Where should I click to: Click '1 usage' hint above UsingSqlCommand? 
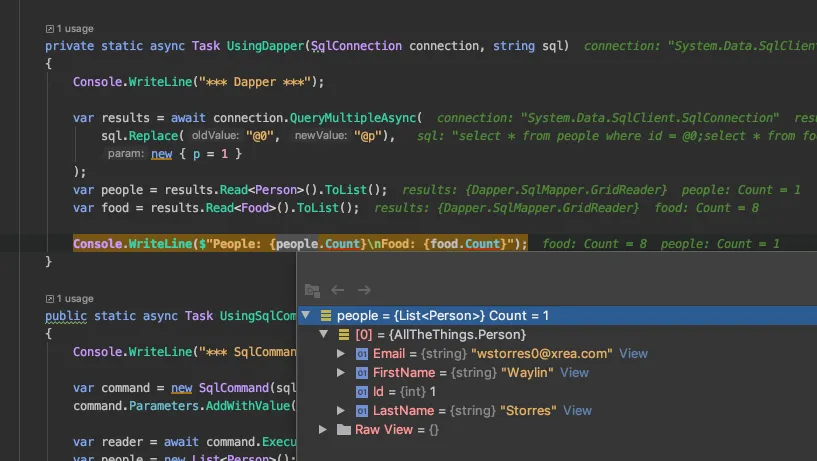coord(75,298)
